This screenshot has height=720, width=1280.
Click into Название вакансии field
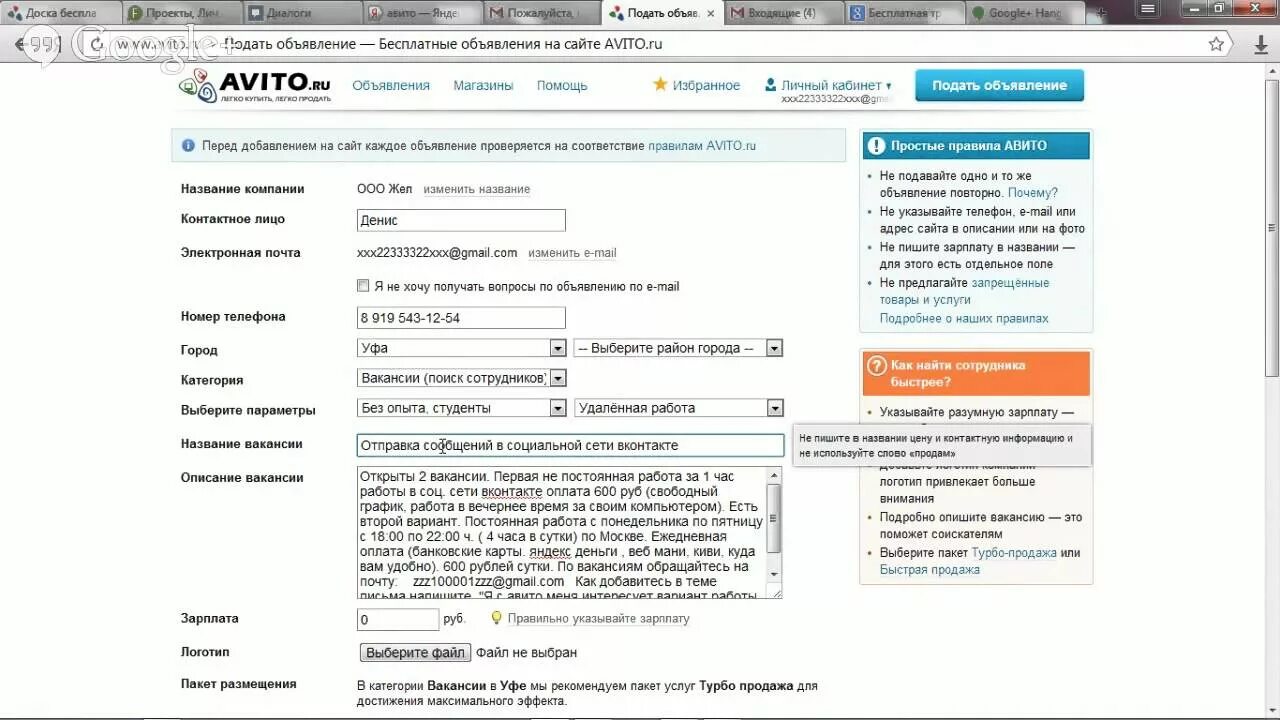(x=570, y=445)
